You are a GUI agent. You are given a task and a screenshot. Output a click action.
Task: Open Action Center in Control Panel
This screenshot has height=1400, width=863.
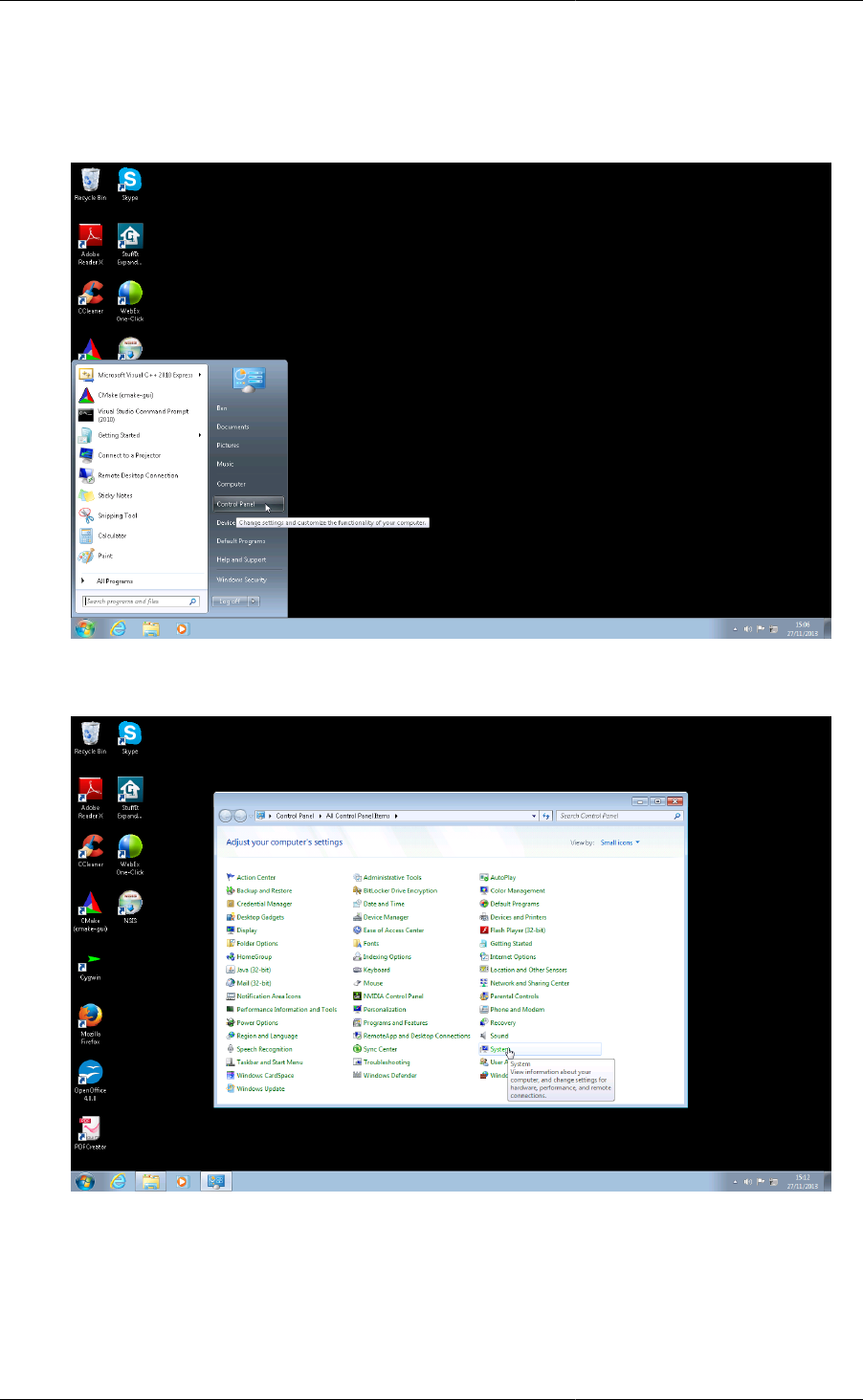click(251, 877)
